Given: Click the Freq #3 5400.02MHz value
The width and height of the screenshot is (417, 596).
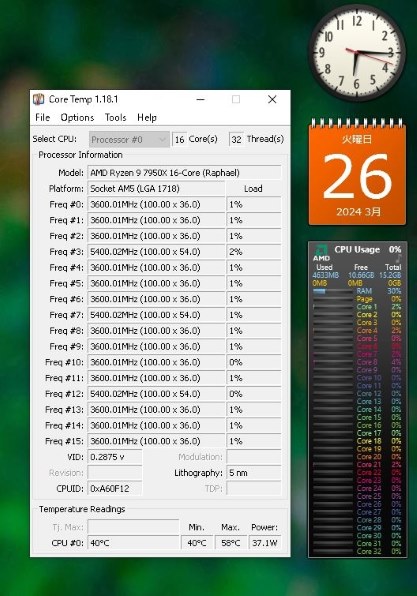Looking at the screenshot, I should point(156,252).
